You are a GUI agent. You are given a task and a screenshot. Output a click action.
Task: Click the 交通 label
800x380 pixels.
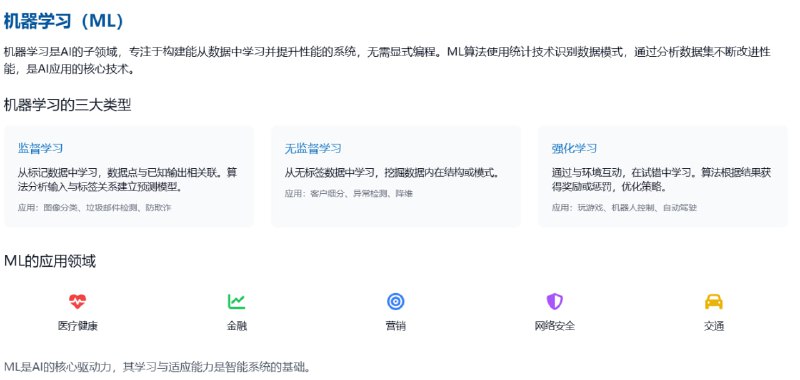(714, 326)
